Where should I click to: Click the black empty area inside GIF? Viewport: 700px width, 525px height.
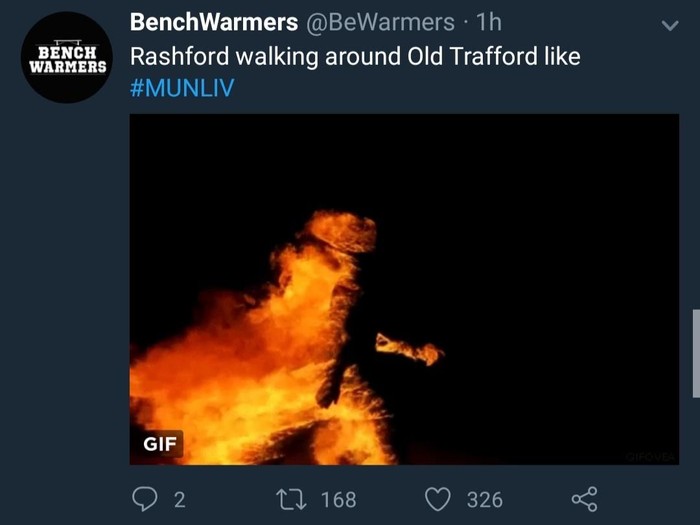(536, 223)
